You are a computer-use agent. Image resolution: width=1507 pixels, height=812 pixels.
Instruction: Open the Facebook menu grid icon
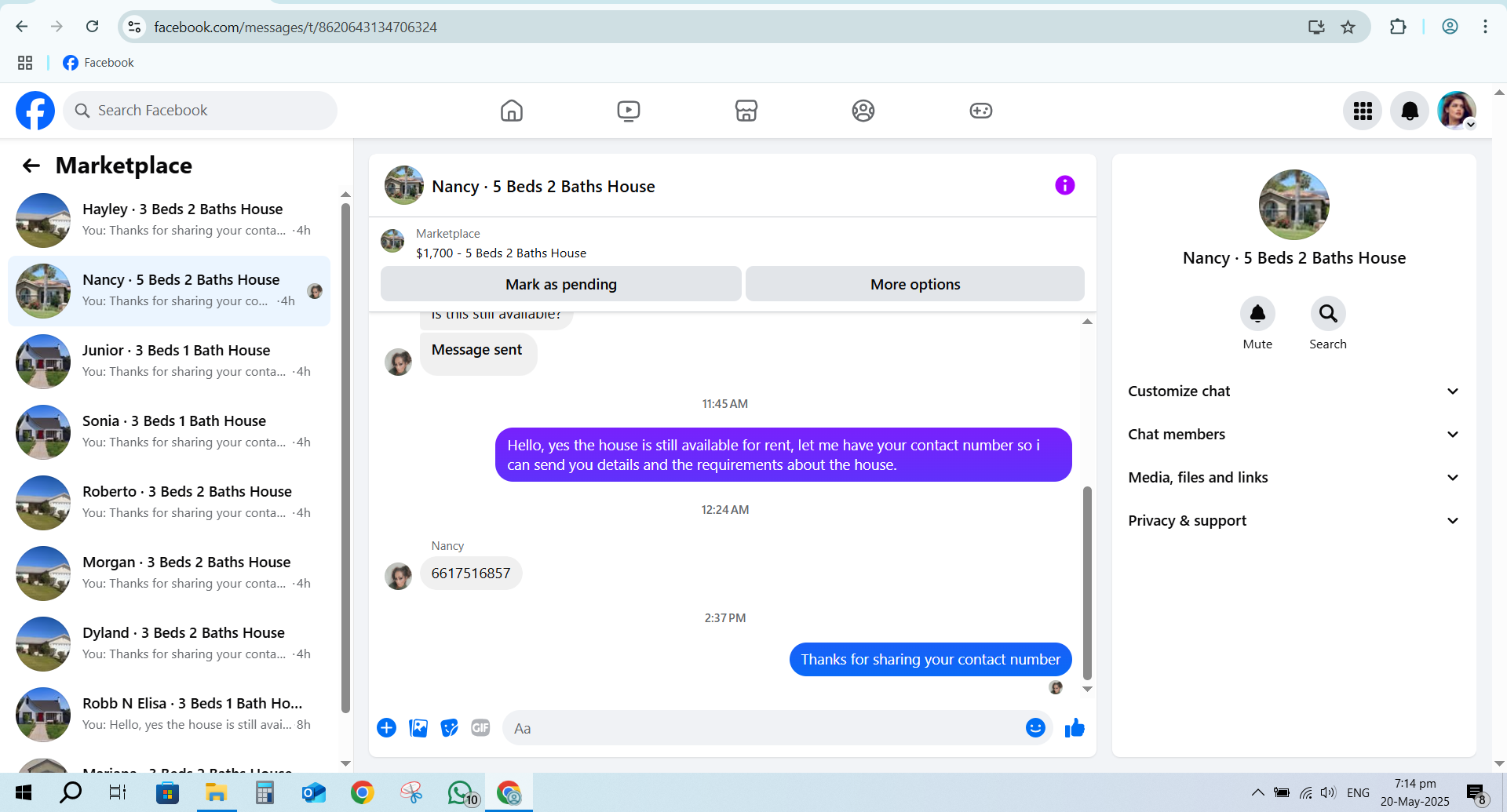[x=1363, y=111]
